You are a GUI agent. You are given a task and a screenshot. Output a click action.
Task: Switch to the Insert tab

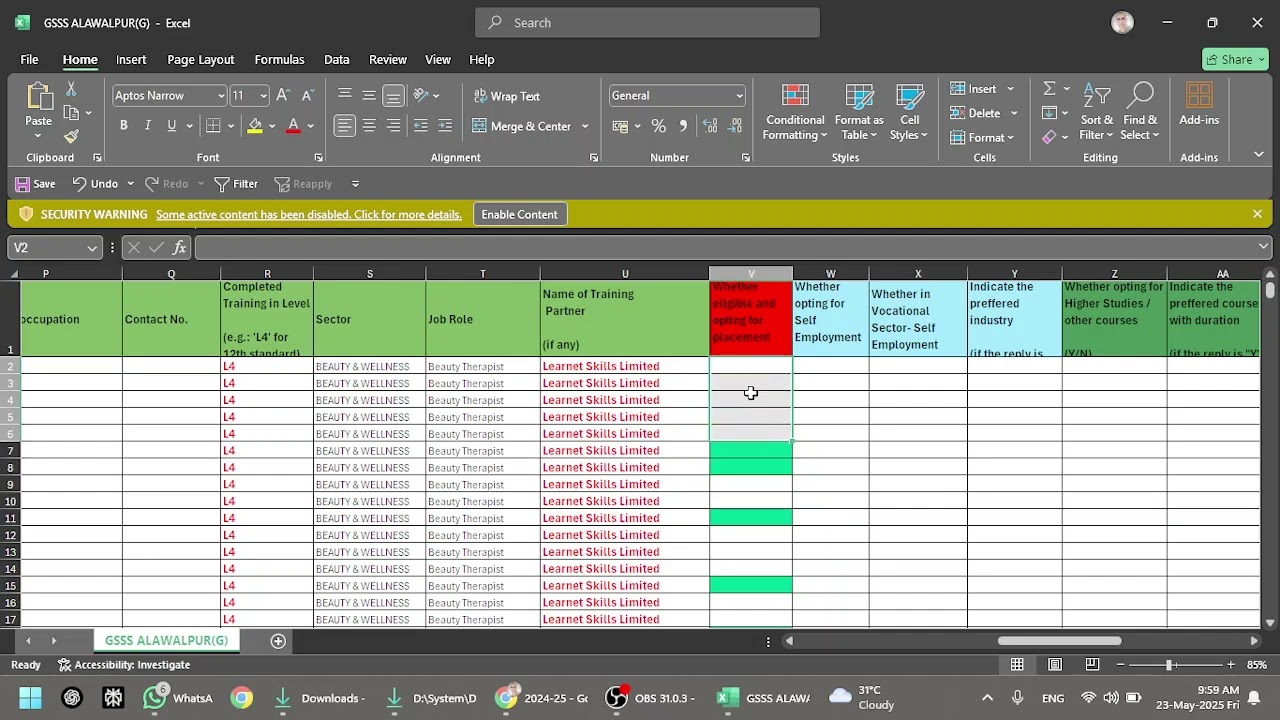[131, 59]
